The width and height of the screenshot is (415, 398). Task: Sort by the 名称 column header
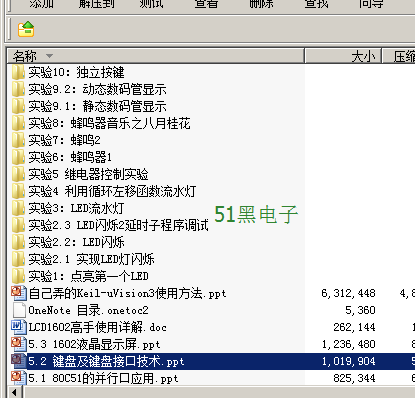[156, 56]
